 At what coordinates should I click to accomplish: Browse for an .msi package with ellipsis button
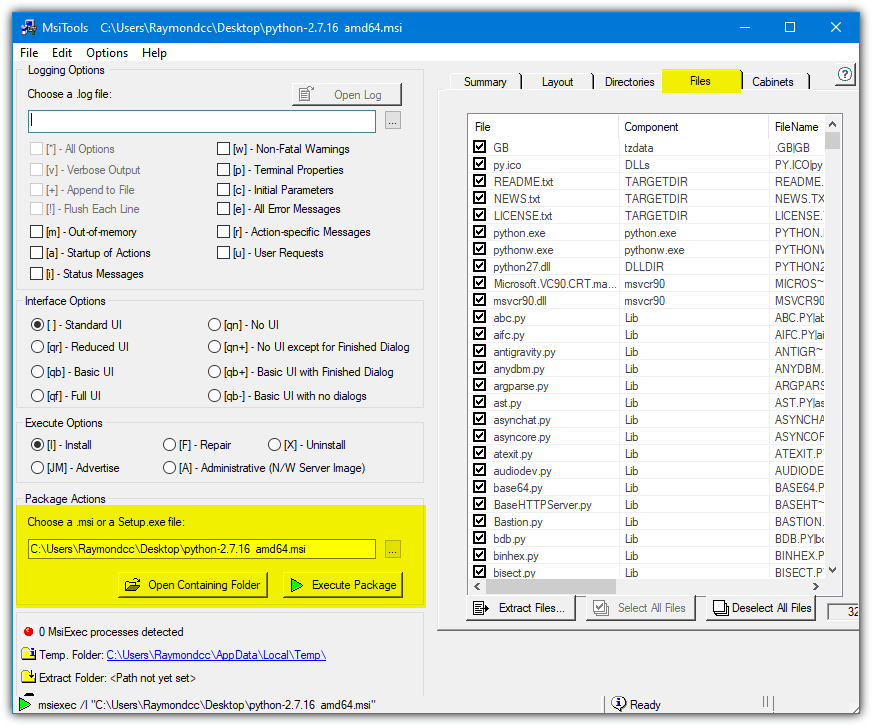[393, 549]
